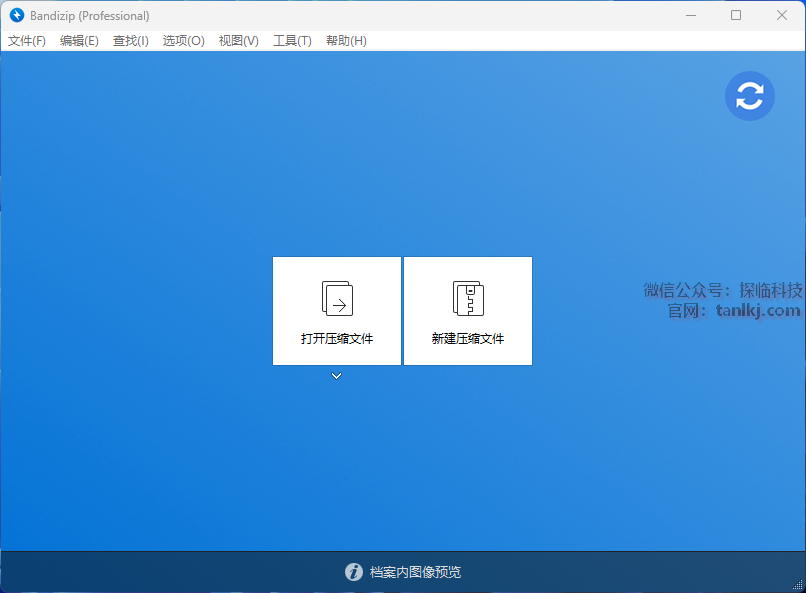Image resolution: width=806 pixels, height=593 pixels.
Task: Click the open archive folder-arrow icon
Action: pyautogui.click(x=337, y=298)
